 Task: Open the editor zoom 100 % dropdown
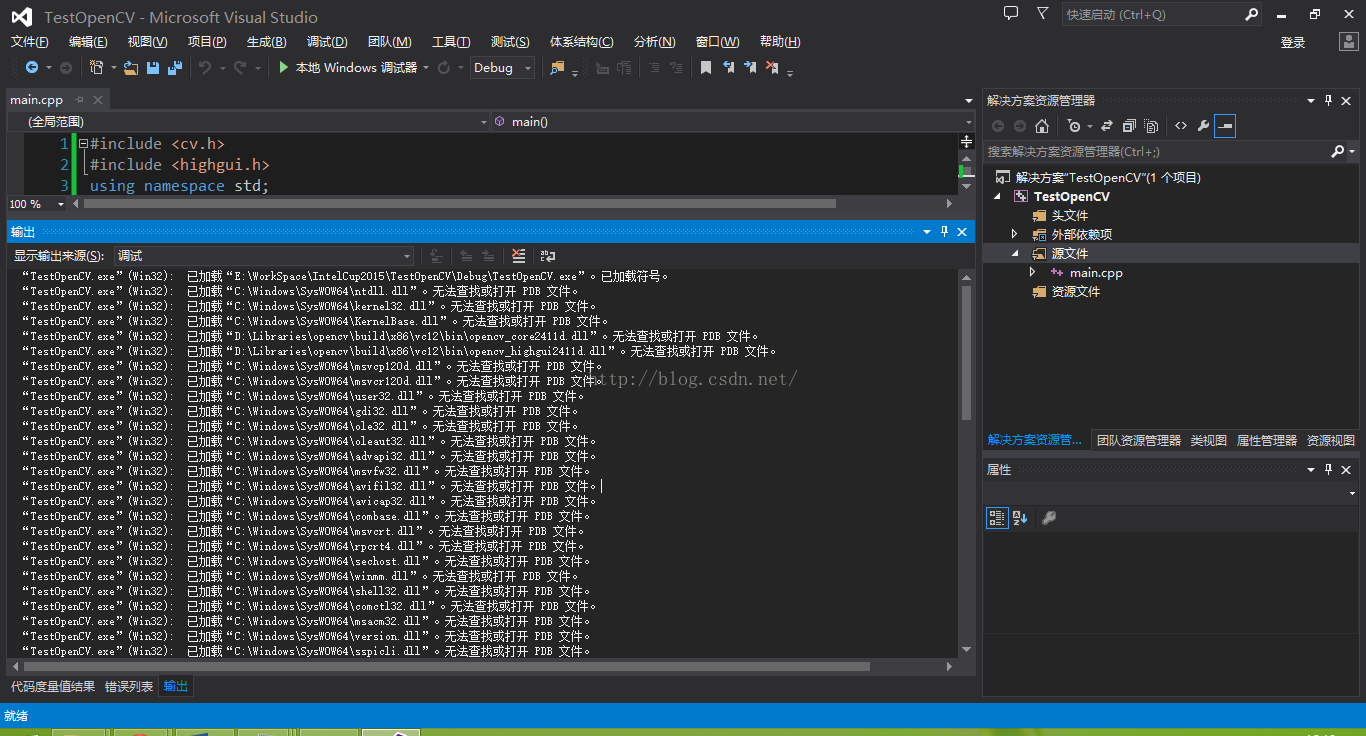point(37,203)
